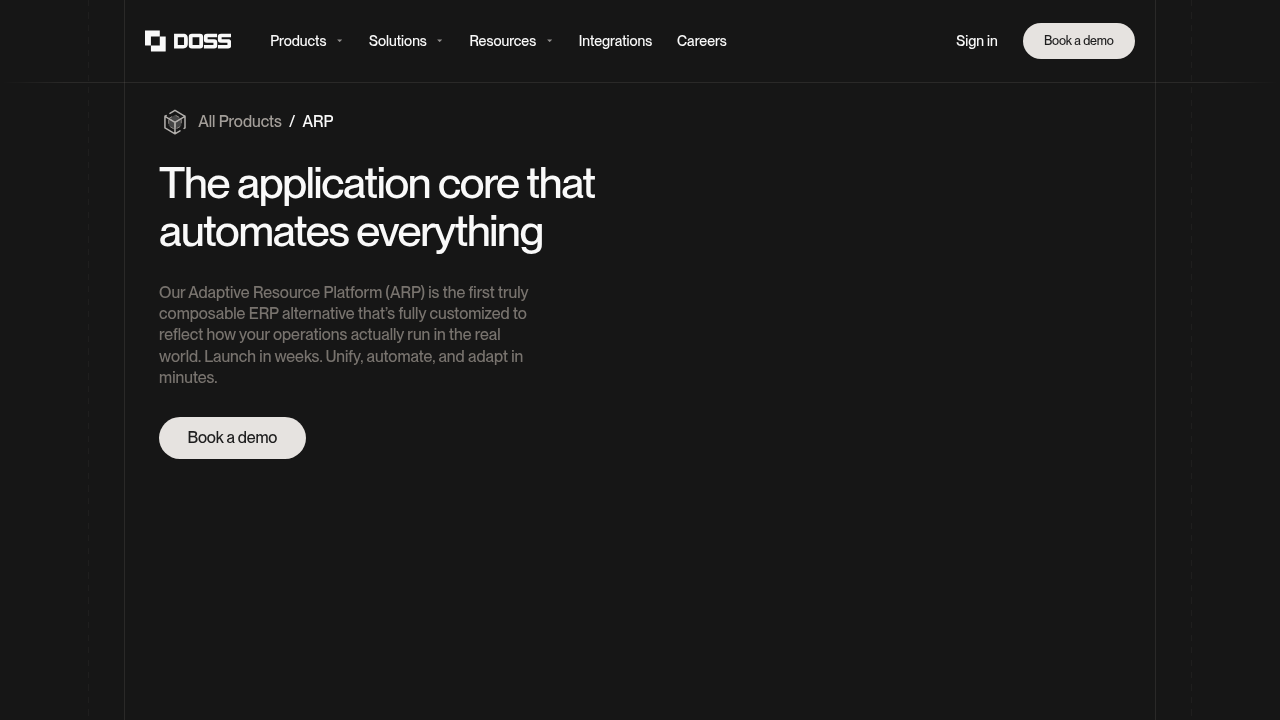Navigate to All Products breadcrumb

tap(240, 122)
